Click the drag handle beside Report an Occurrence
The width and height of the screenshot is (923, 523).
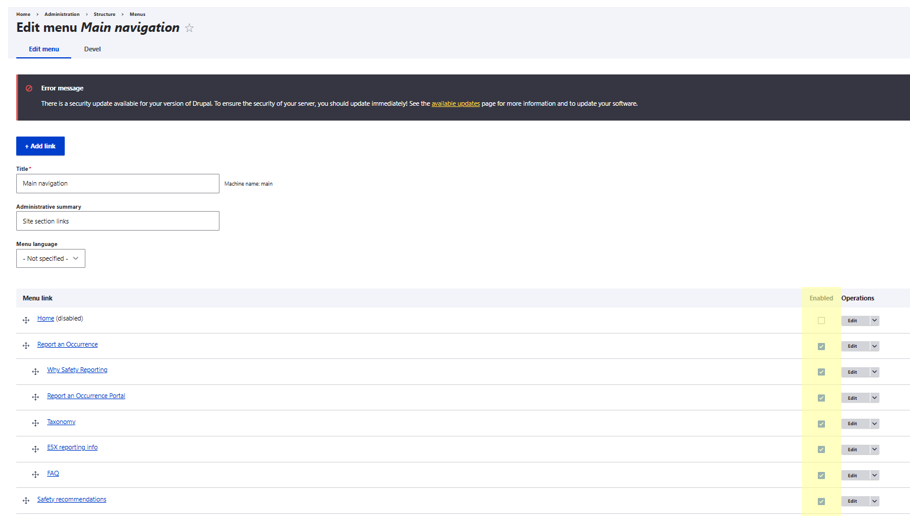click(x=26, y=346)
